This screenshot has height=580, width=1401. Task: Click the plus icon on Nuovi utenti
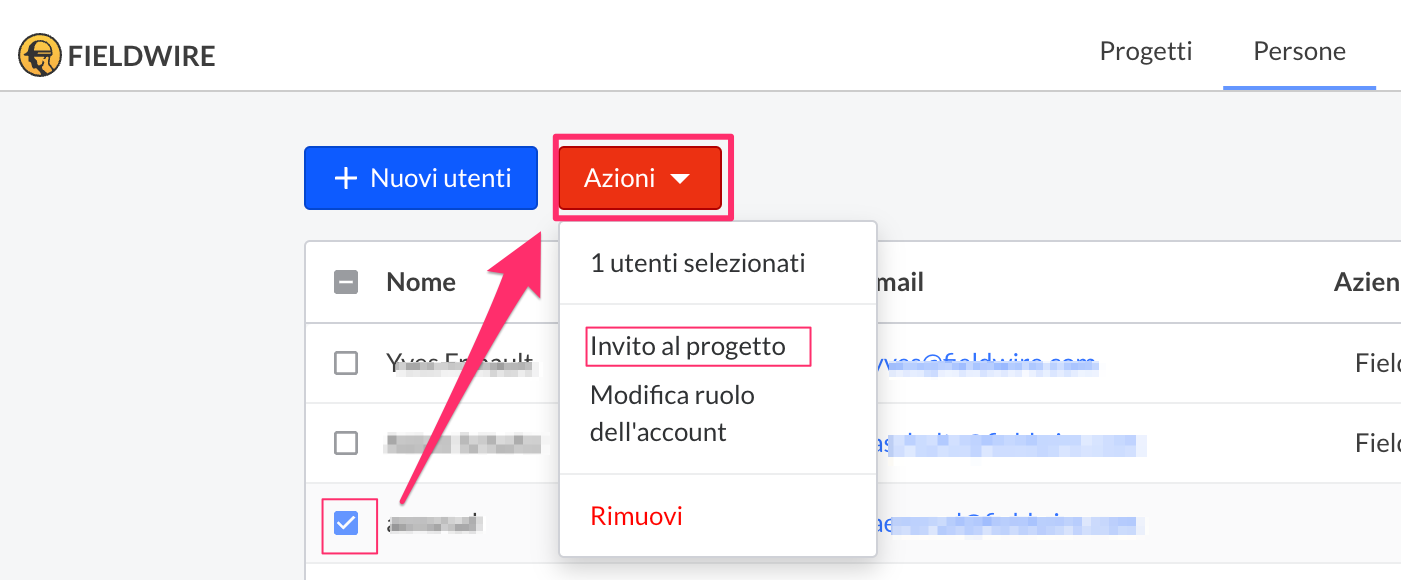tap(345, 179)
